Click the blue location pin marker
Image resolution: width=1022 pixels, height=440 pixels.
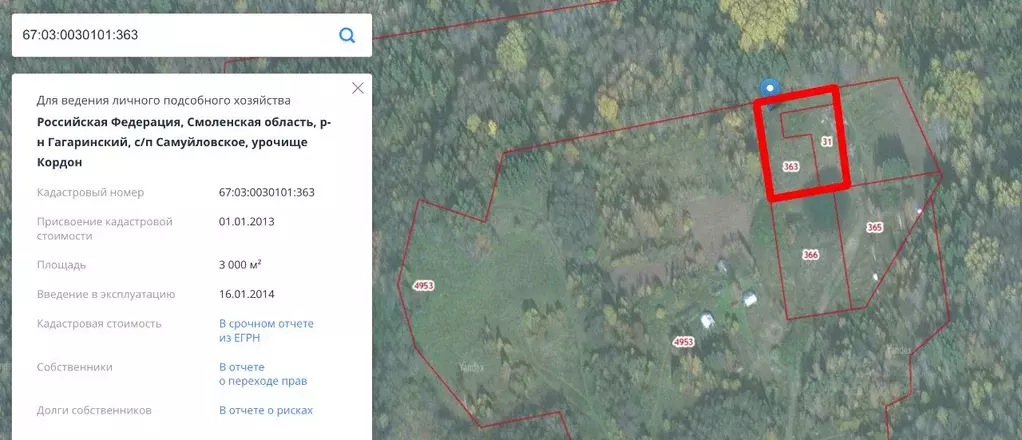(x=770, y=91)
